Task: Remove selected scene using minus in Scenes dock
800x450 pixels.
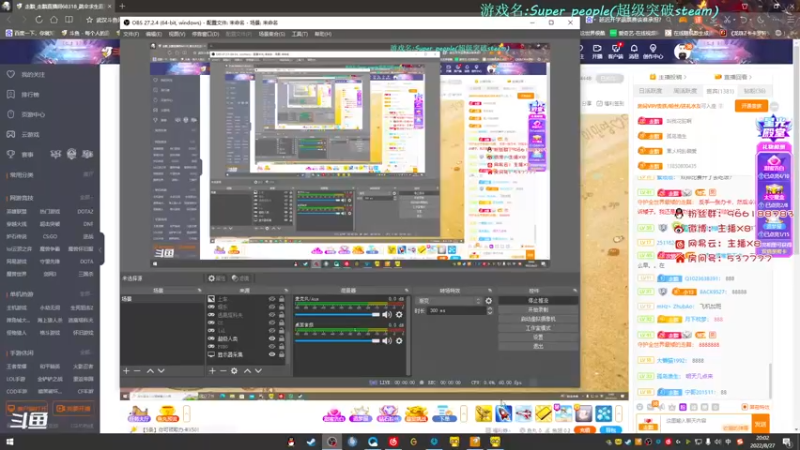Action: pos(137,371)
